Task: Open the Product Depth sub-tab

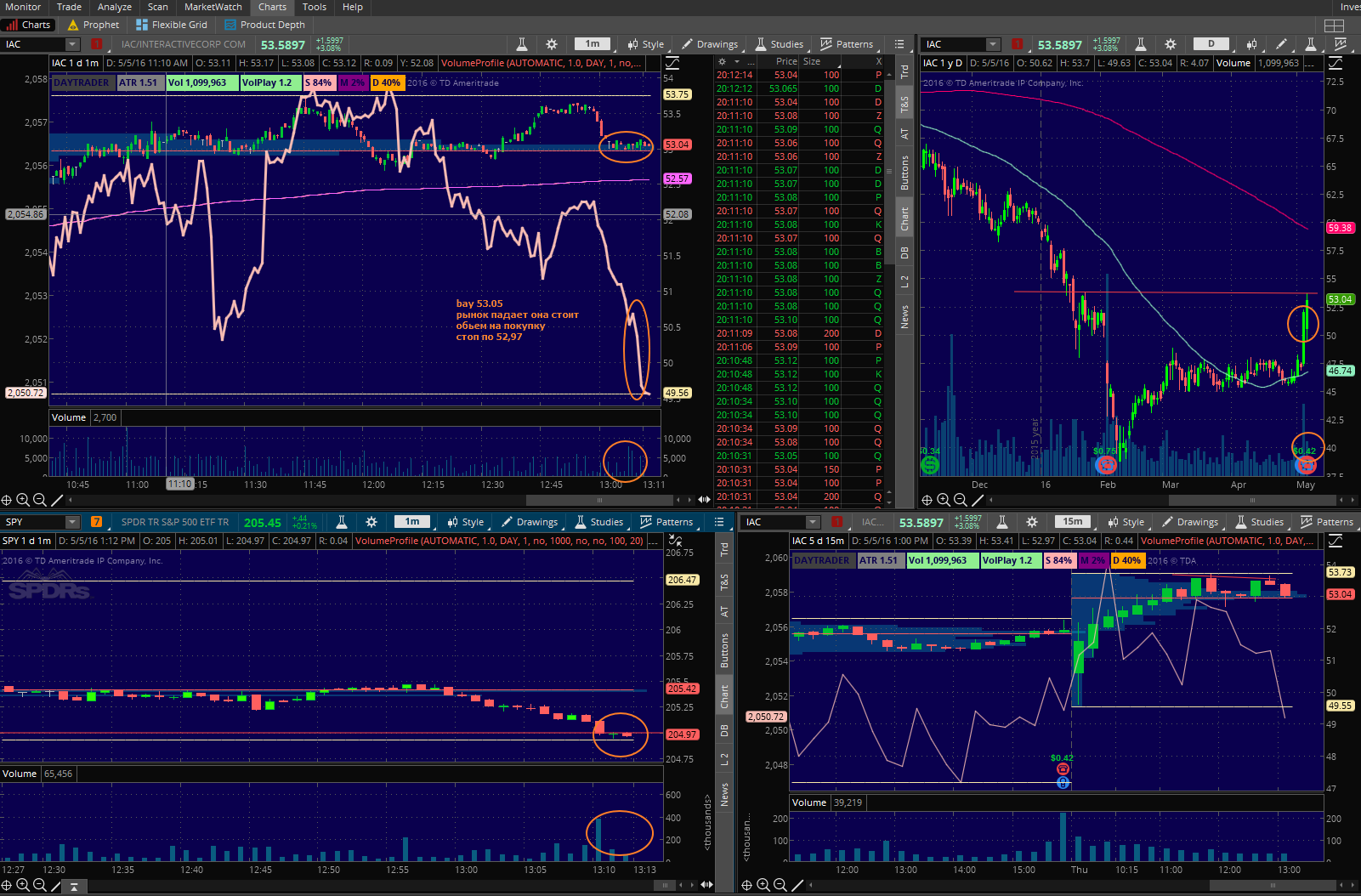Action: click(264, 25)
